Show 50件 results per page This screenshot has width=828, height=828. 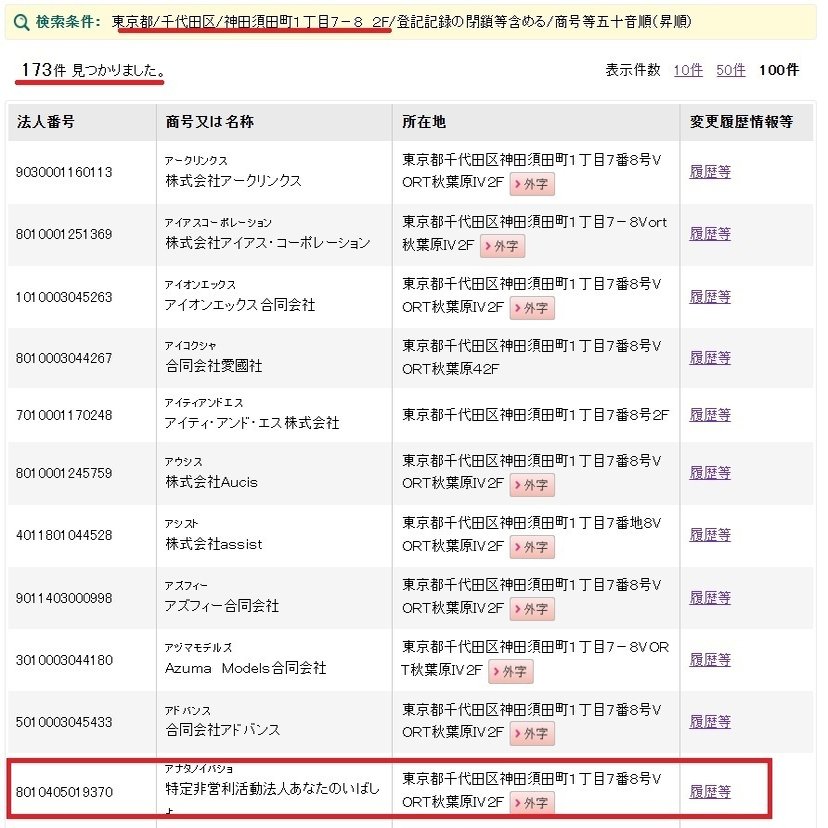pos(730,70)
